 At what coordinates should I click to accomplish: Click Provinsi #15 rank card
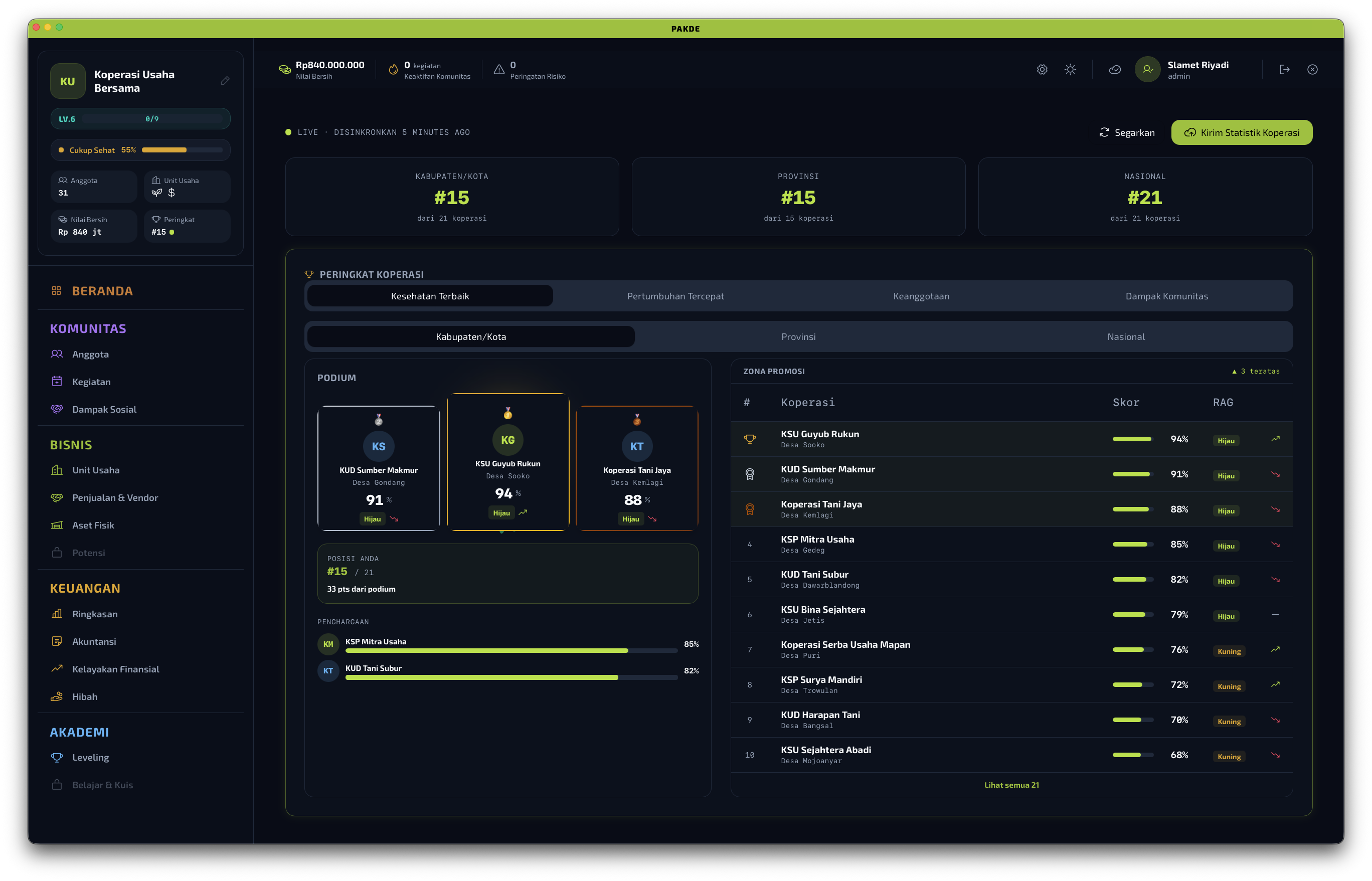click(798, 197)
